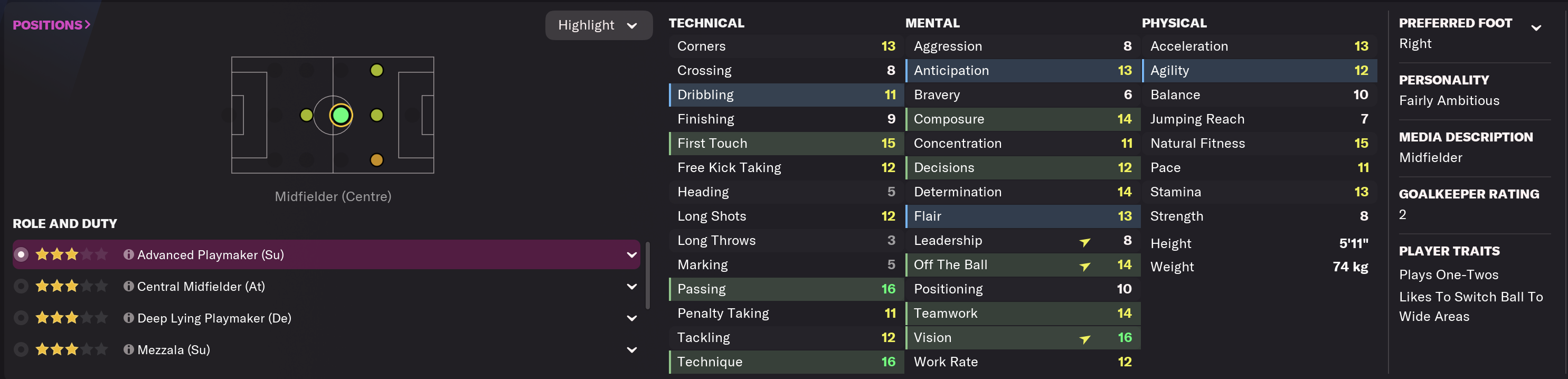
Task: Click the arrow icon next to Off The Ball
Action: pos(1085,266)
